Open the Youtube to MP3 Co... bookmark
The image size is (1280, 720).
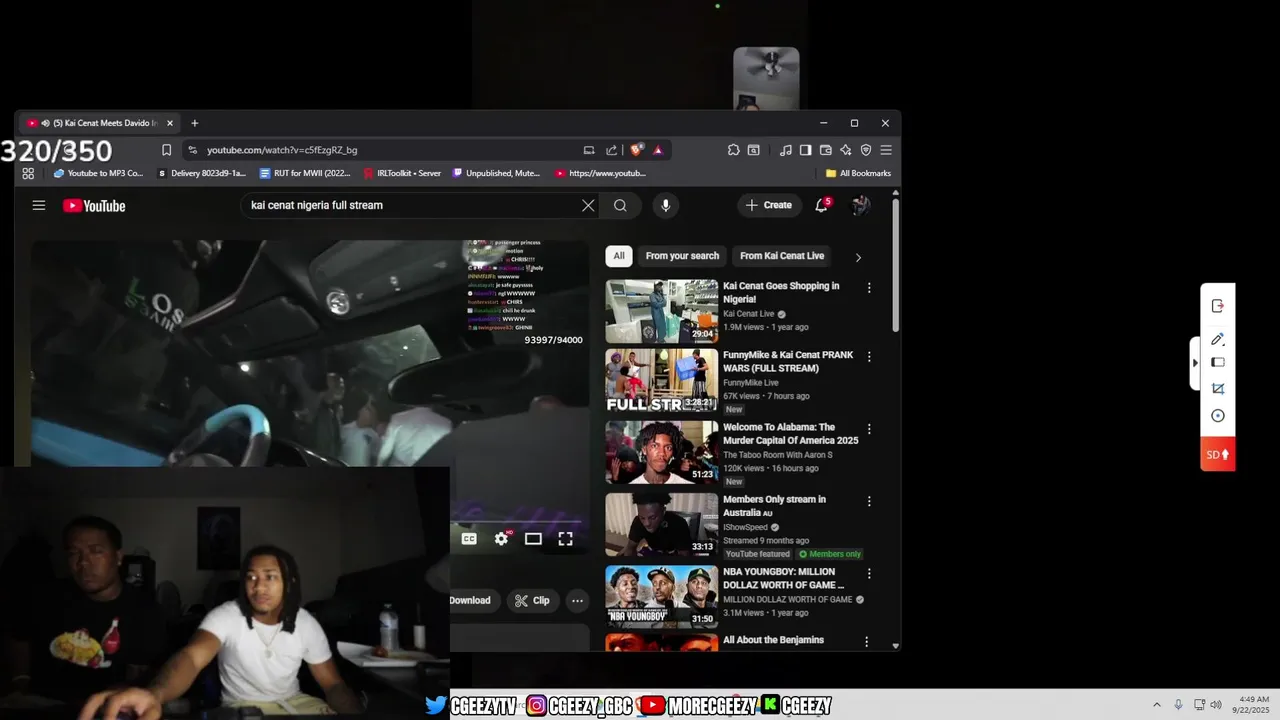98,173
